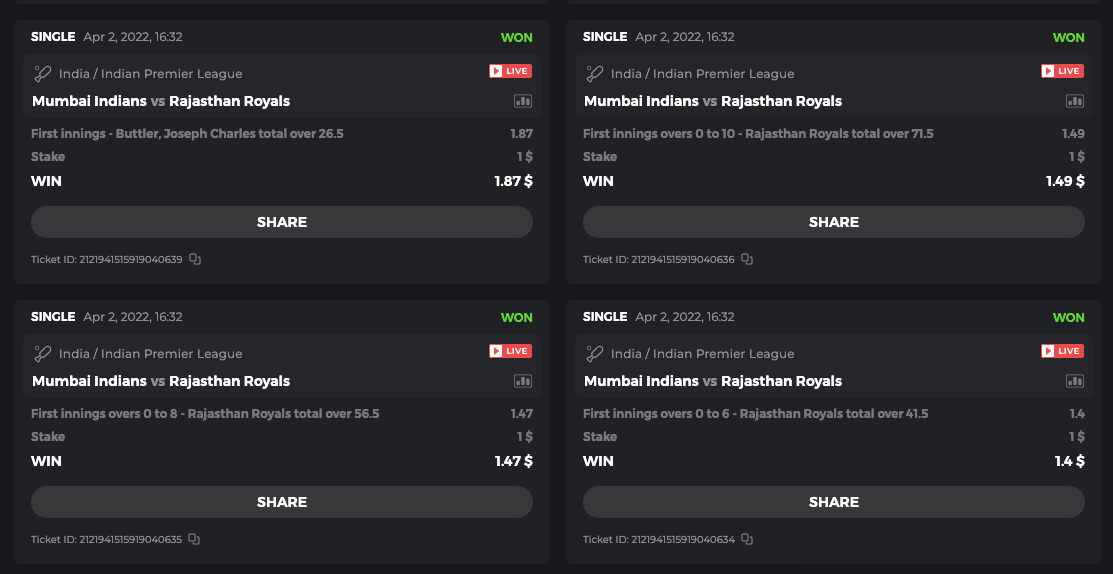Show stats chart icon for over 56.5 bet

point(523,381)
